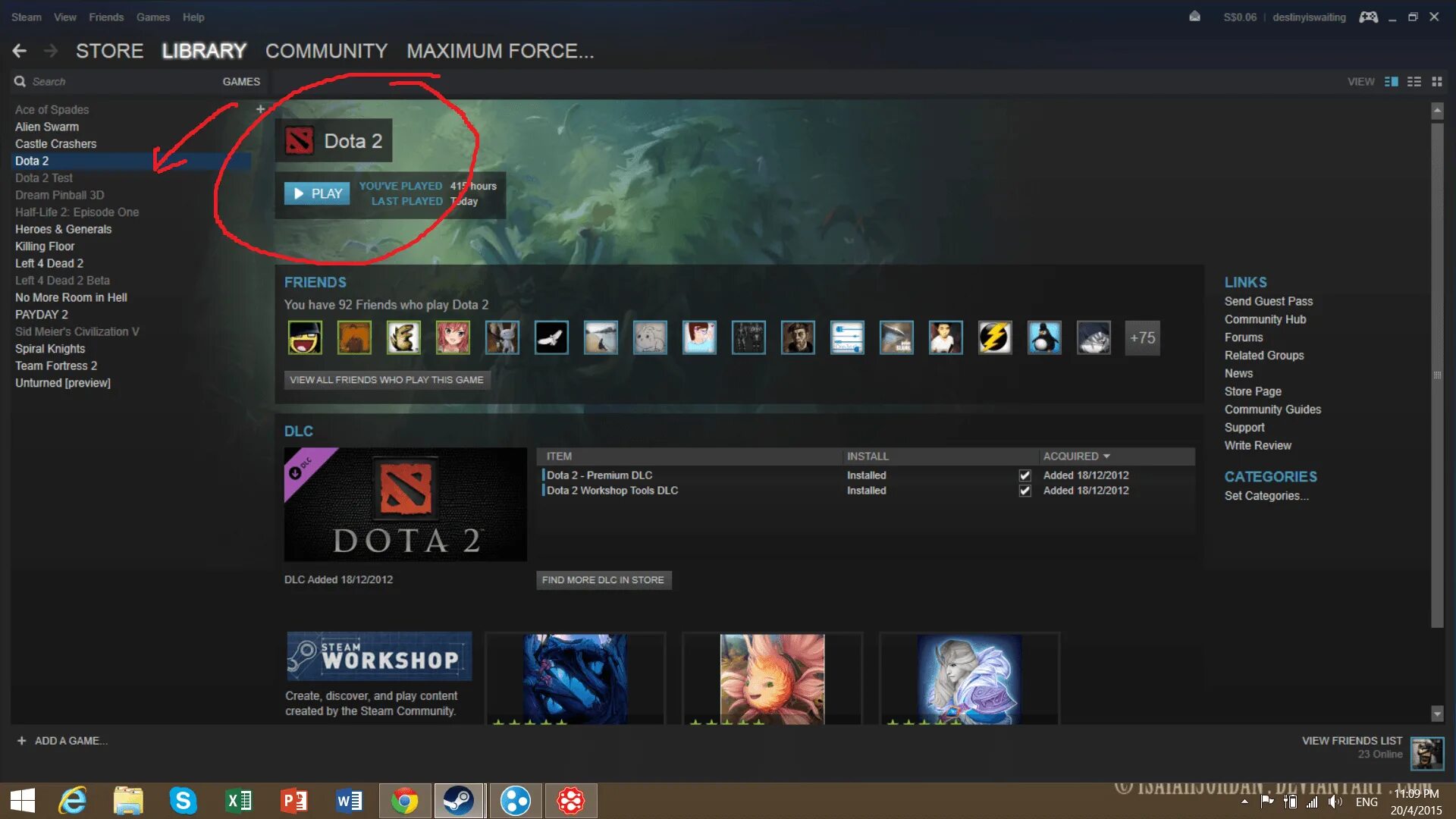
Task: Click the list view icon in VIEW
Action: point(1414,81)
